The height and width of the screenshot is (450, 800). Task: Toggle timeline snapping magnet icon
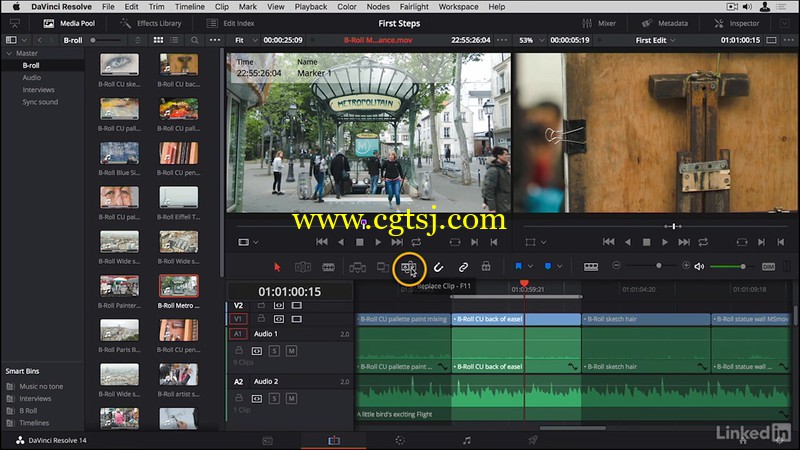pyautogui.click(x=438, y=267)
